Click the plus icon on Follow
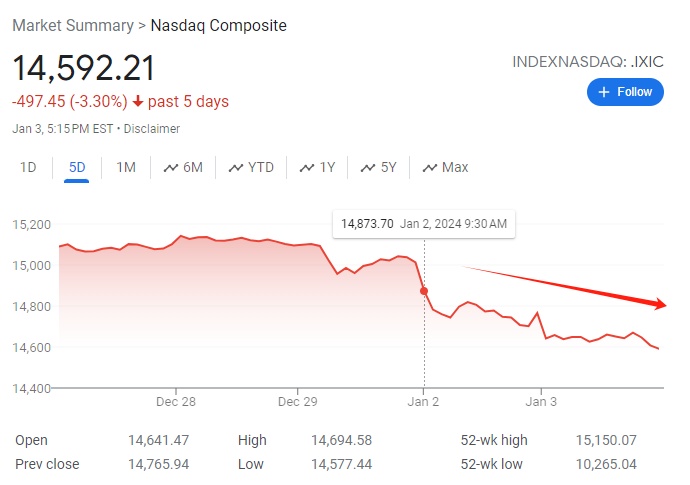This screenshot has width=690, height=485. 604,92
